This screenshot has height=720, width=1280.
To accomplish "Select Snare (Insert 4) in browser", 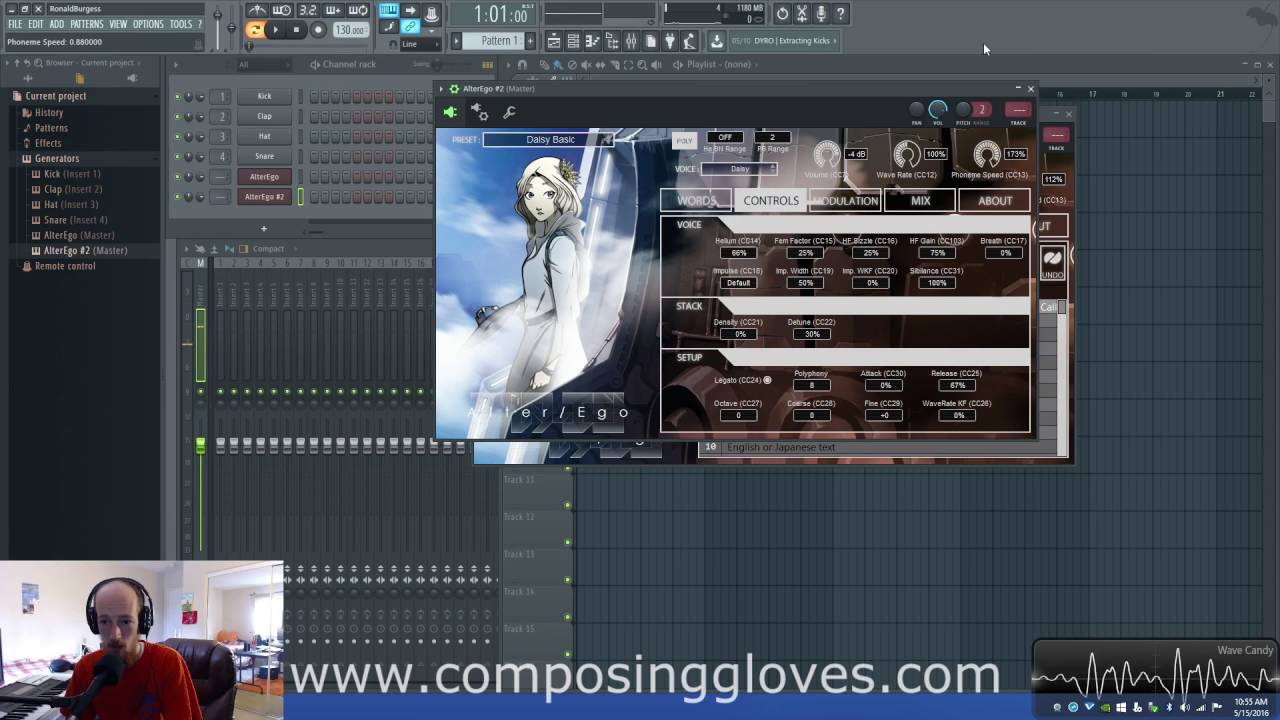I will pos(75,220).
